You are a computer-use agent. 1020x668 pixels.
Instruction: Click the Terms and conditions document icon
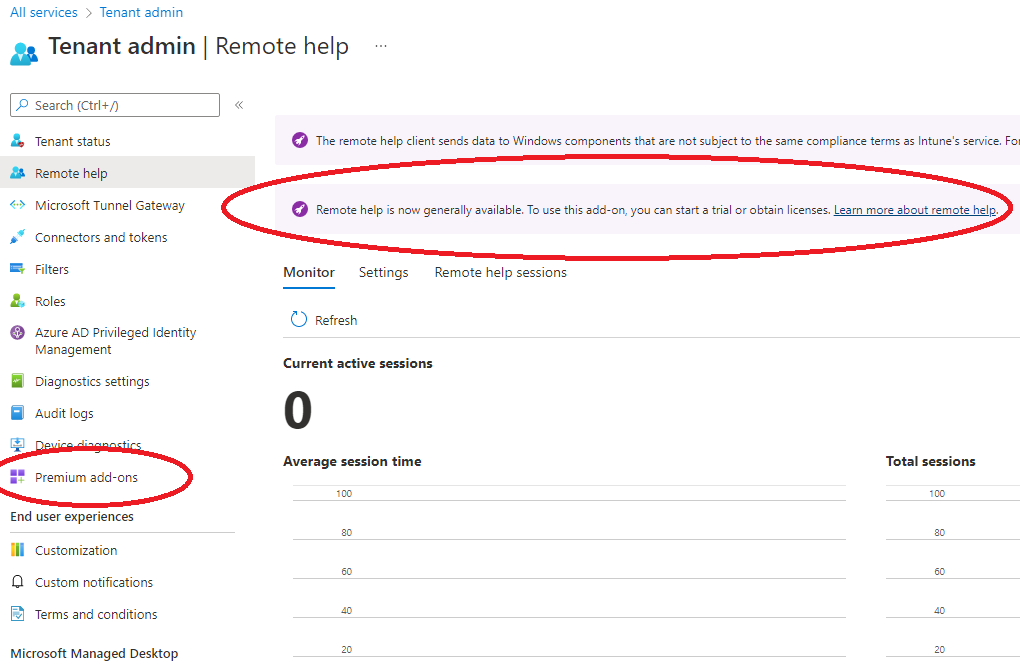(18, 613)
